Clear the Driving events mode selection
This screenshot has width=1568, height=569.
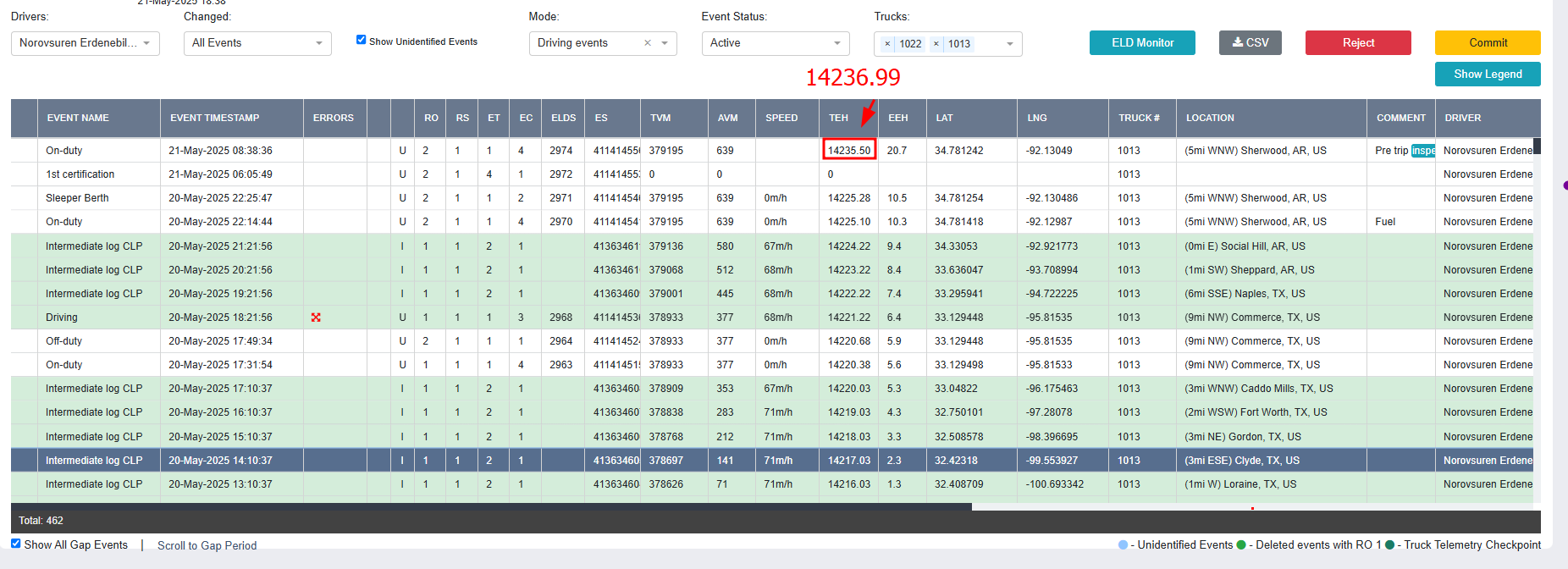click(x=648, y=43)
